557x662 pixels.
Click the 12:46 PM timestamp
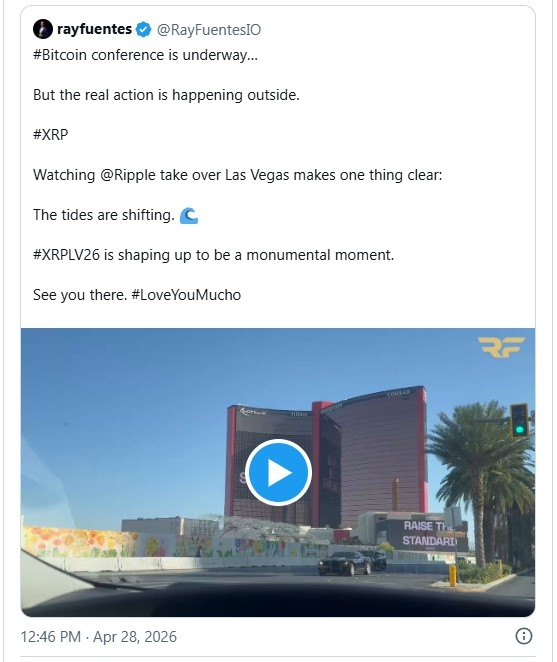(51, 637)
